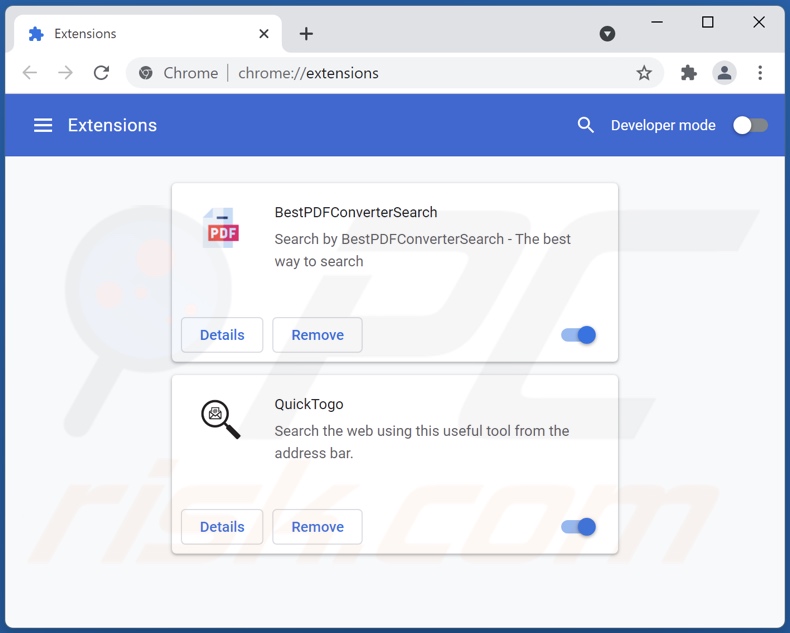
Task: Click the search extensions magnifier icon
Action: point(586,125)
